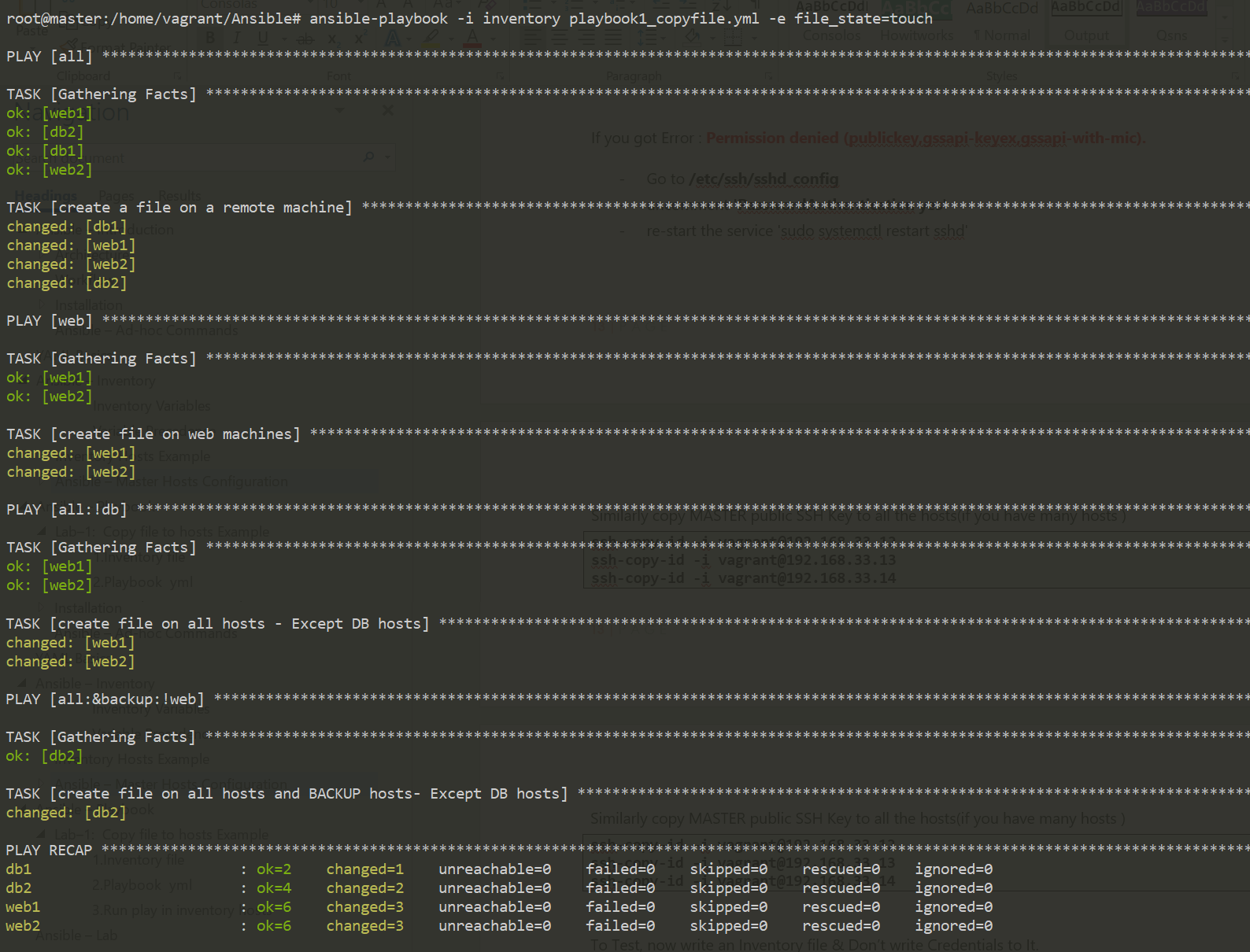Apply strikethrough formatting
Image resolution: width=1250 pixels, height=952 pixels.
(x=305, y=39)
